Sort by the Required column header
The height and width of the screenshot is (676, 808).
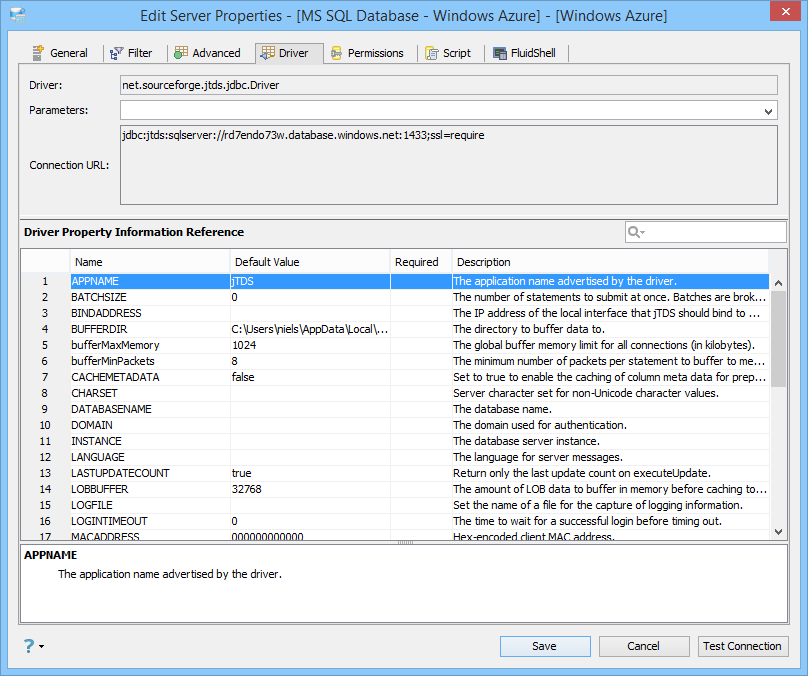tap(420, 262)
